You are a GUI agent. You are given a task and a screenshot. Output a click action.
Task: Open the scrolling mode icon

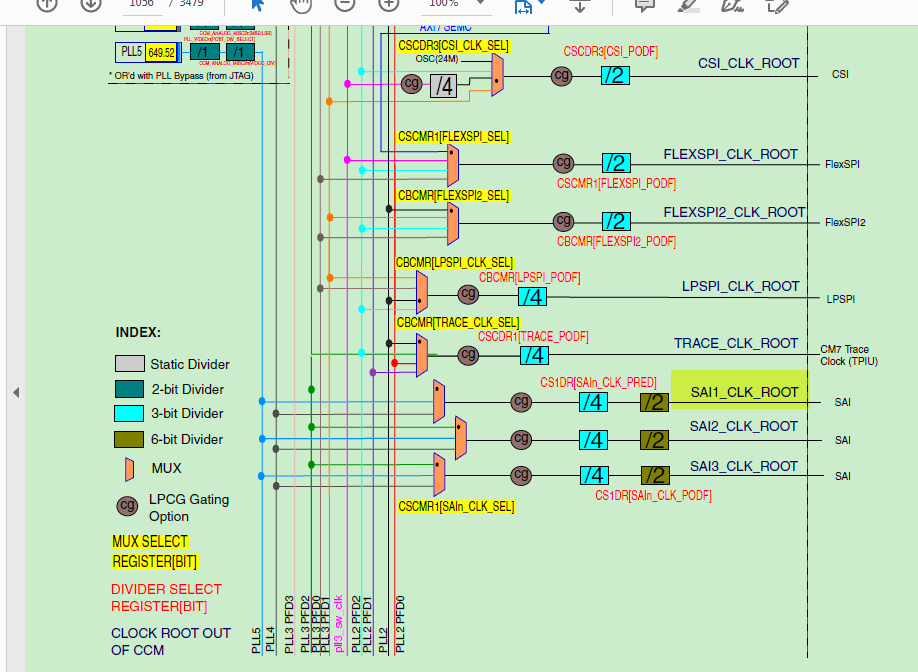click(580, 5)
